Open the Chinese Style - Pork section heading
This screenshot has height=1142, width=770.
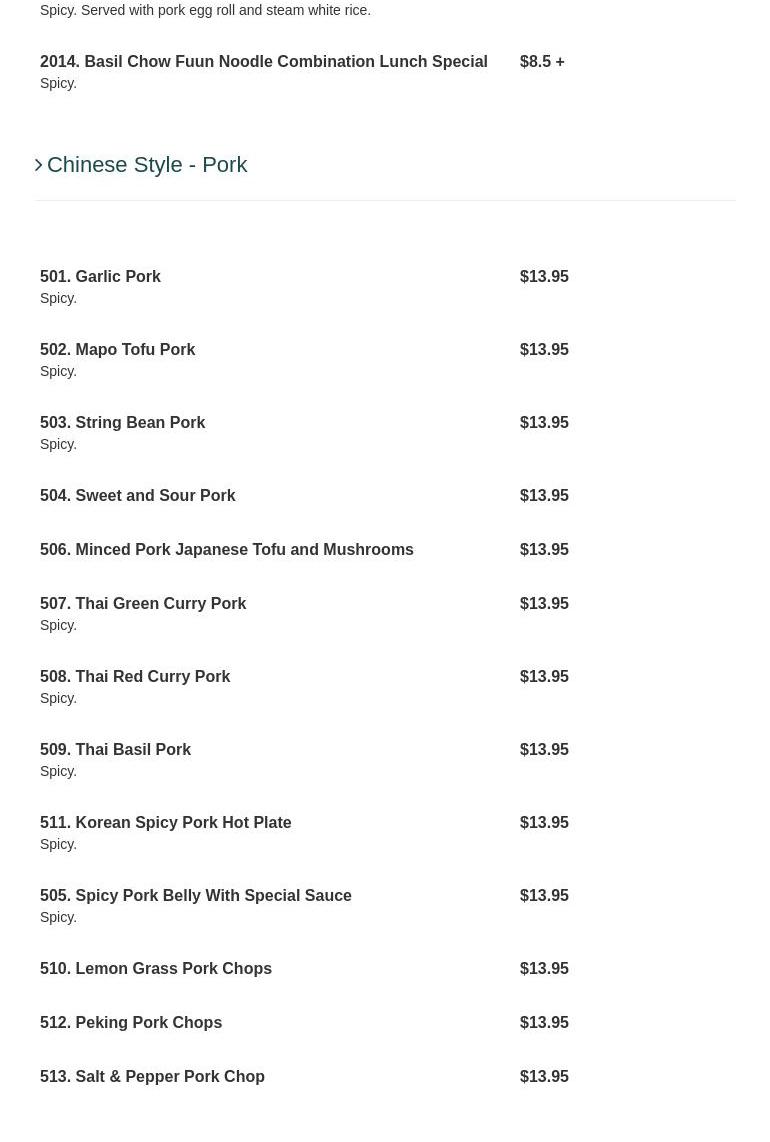[x=147, y=165]
